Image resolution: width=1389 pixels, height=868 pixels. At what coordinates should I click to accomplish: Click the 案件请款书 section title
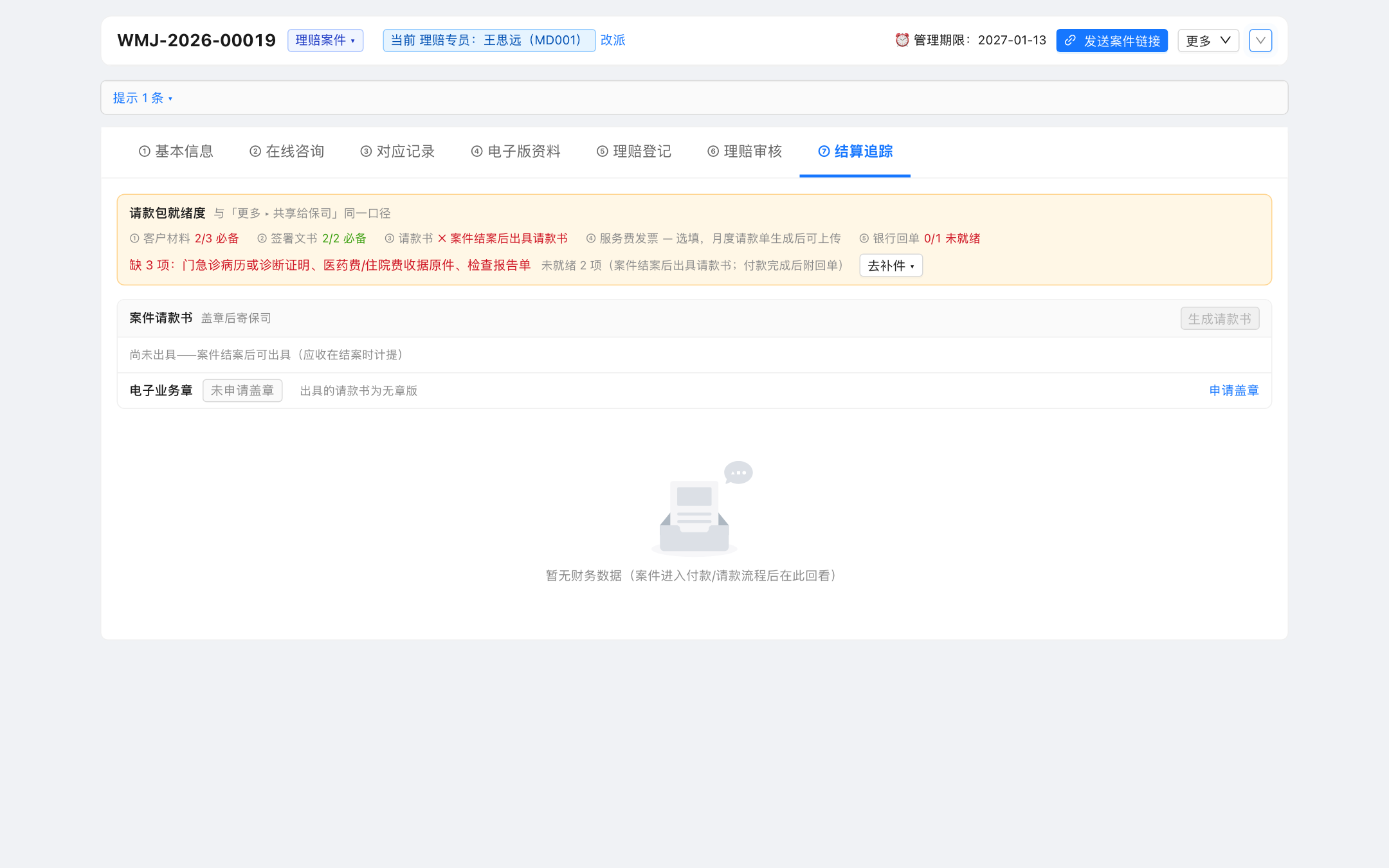click(161, 318)
